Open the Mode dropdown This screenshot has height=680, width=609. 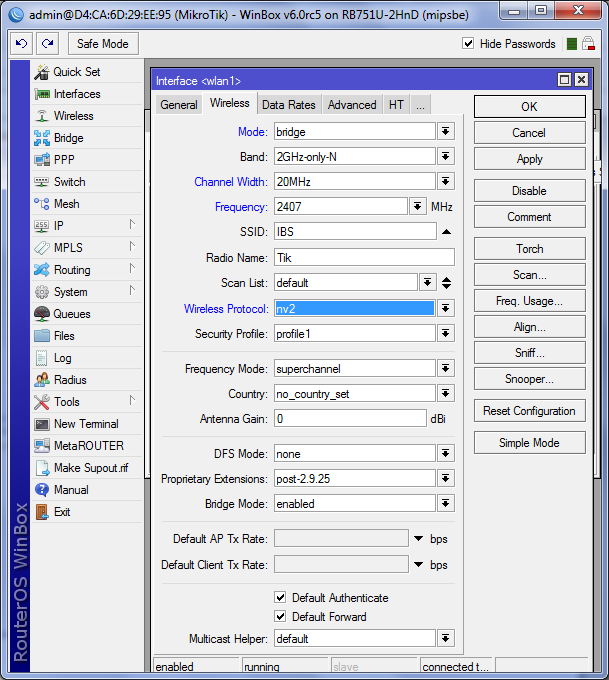coord(445,131)
